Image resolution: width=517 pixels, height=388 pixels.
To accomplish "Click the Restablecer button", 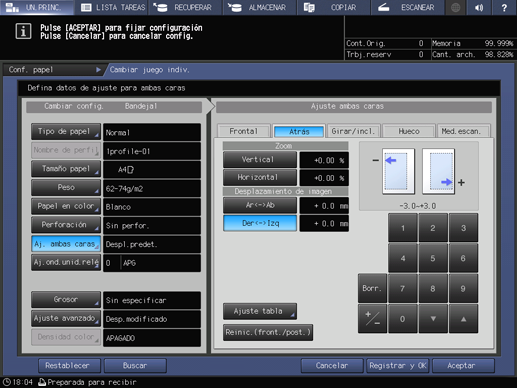I will [69, 366].
